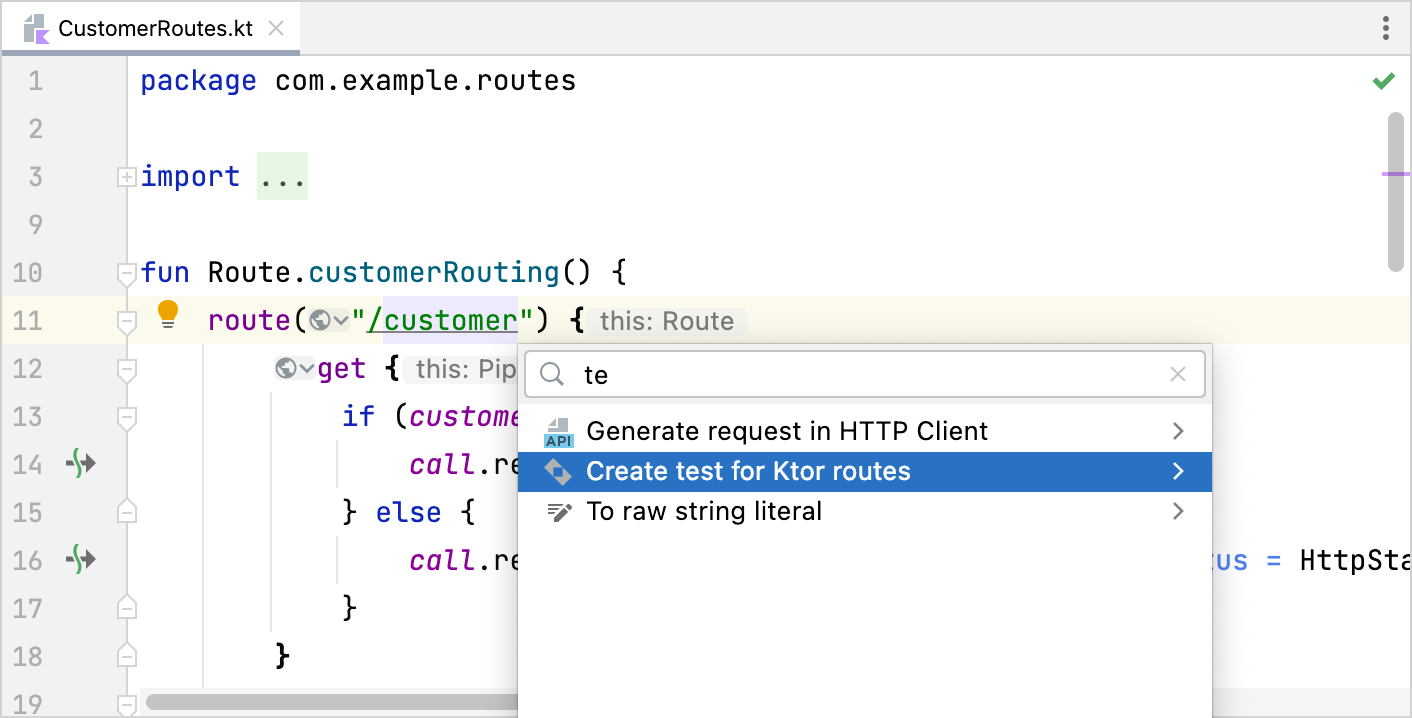This screenshot has height=718, width=1412.
Task: Choose Generate request in HTTP Client
Action: (x=786, y=431)
